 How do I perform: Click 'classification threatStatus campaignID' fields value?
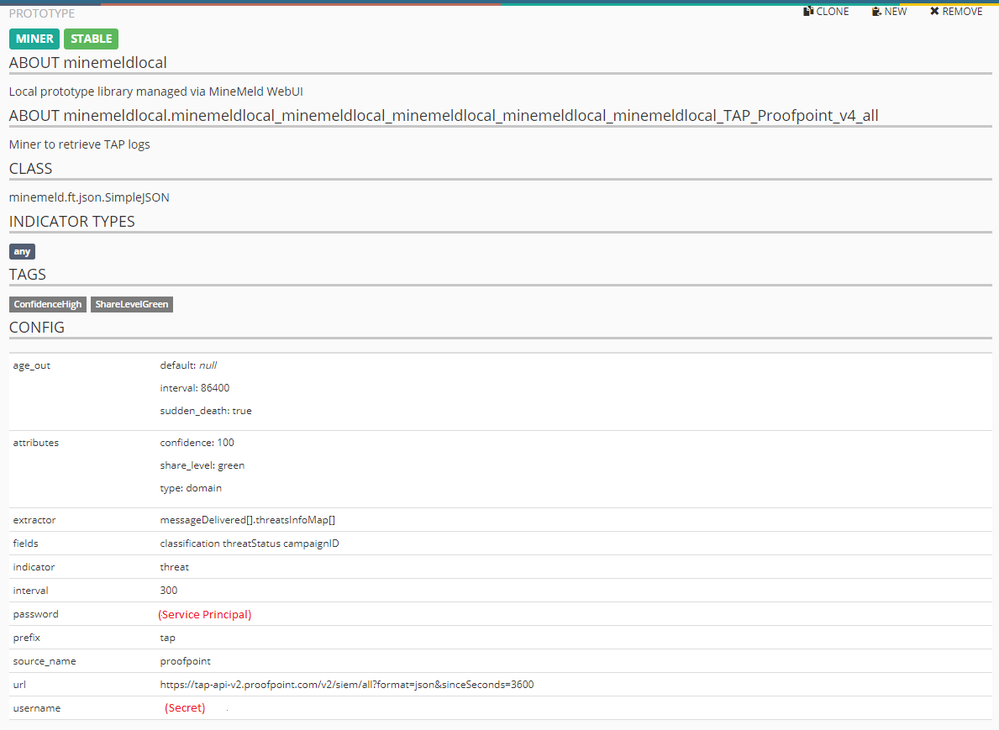250,543
